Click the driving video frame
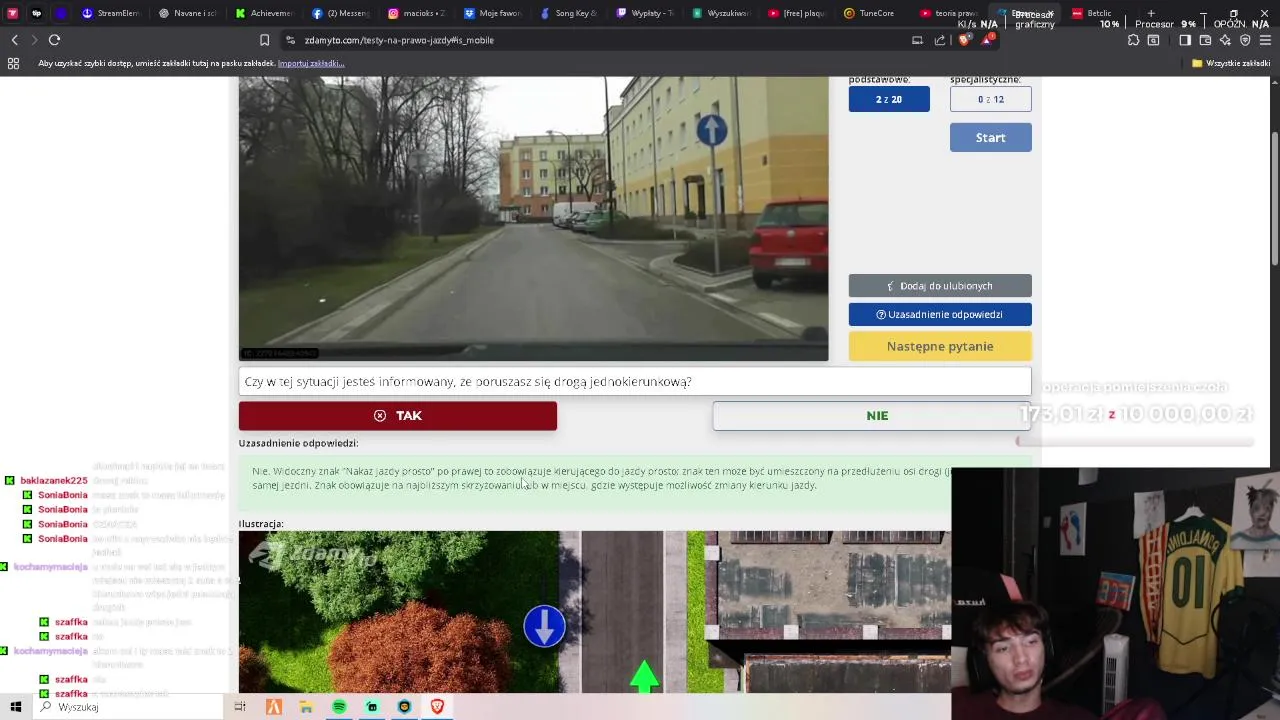This screenshot has width=1280, height=720. pos(533,218)
